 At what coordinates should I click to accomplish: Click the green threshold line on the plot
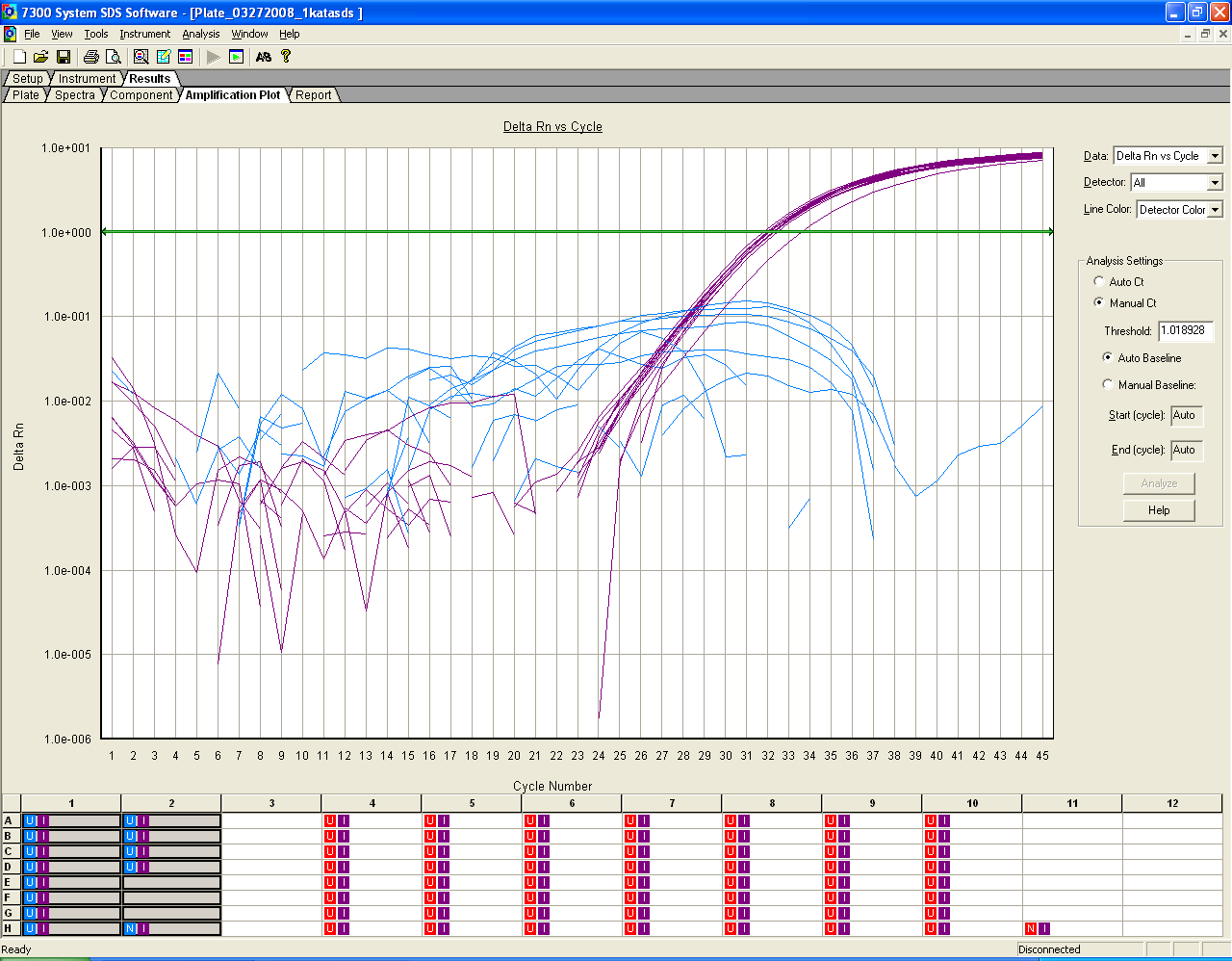577,231
